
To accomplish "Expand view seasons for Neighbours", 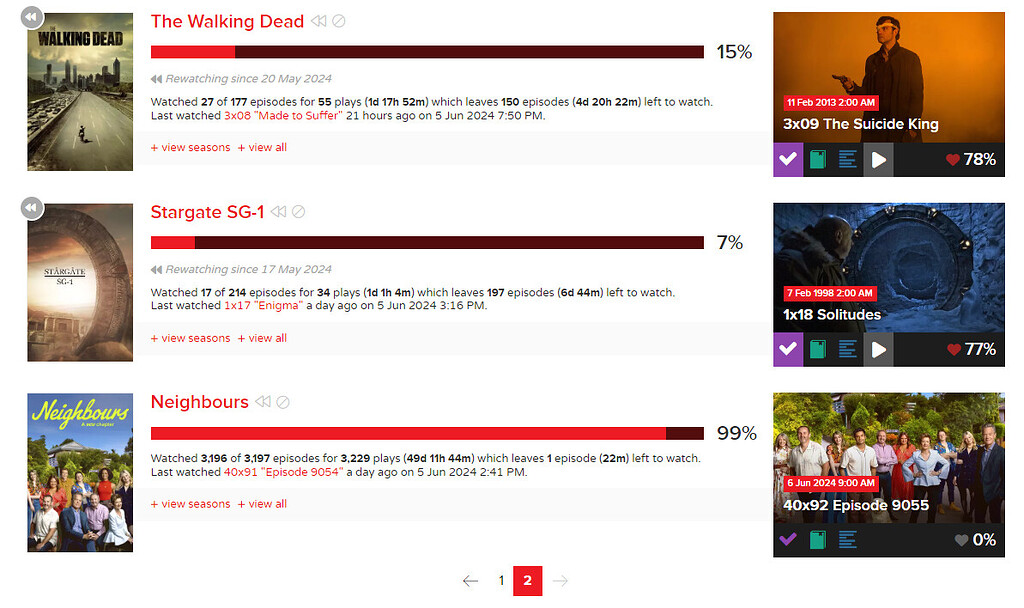I will coord(189,503).
